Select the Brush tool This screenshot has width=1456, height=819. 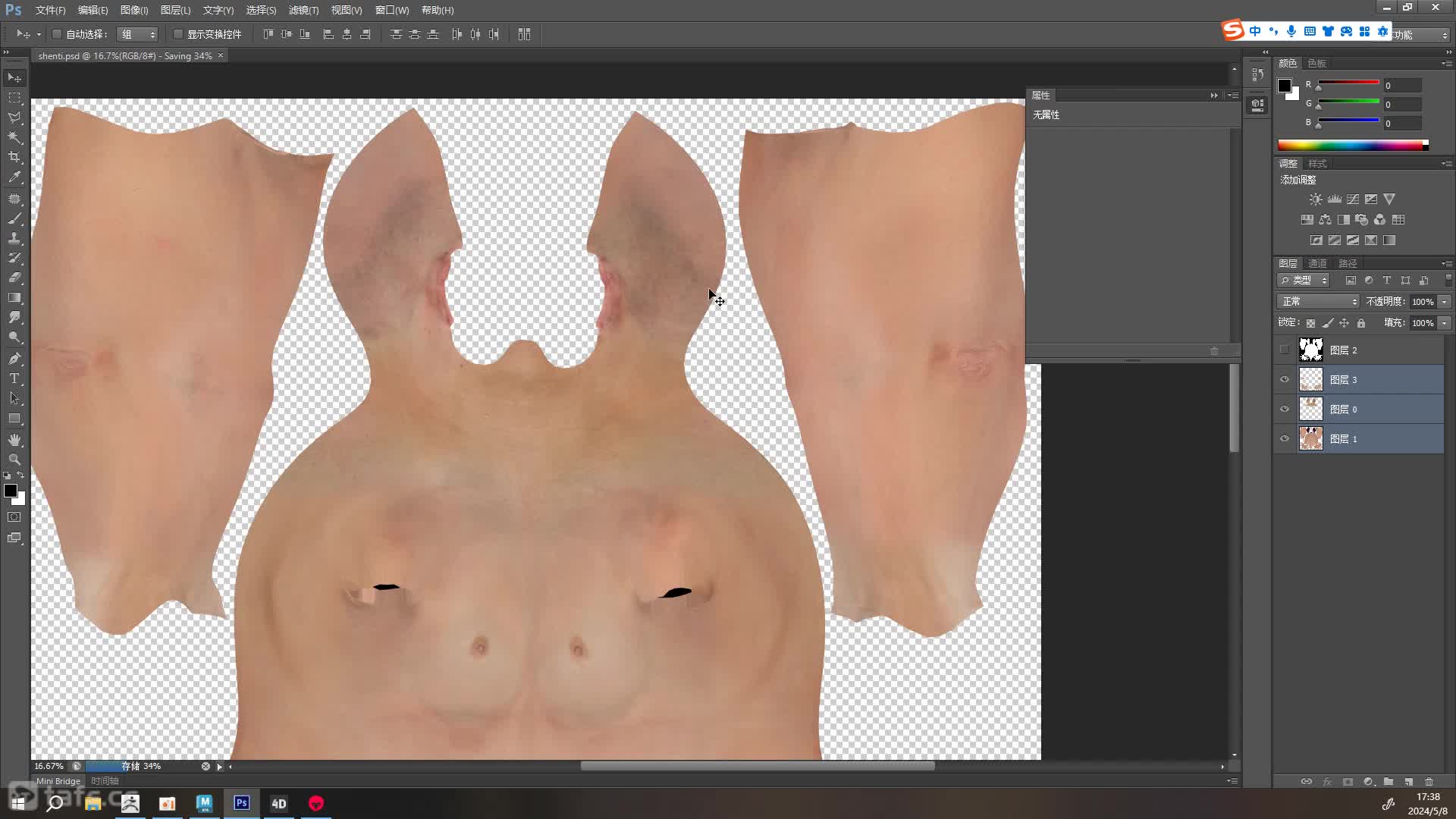click(14, 218)
